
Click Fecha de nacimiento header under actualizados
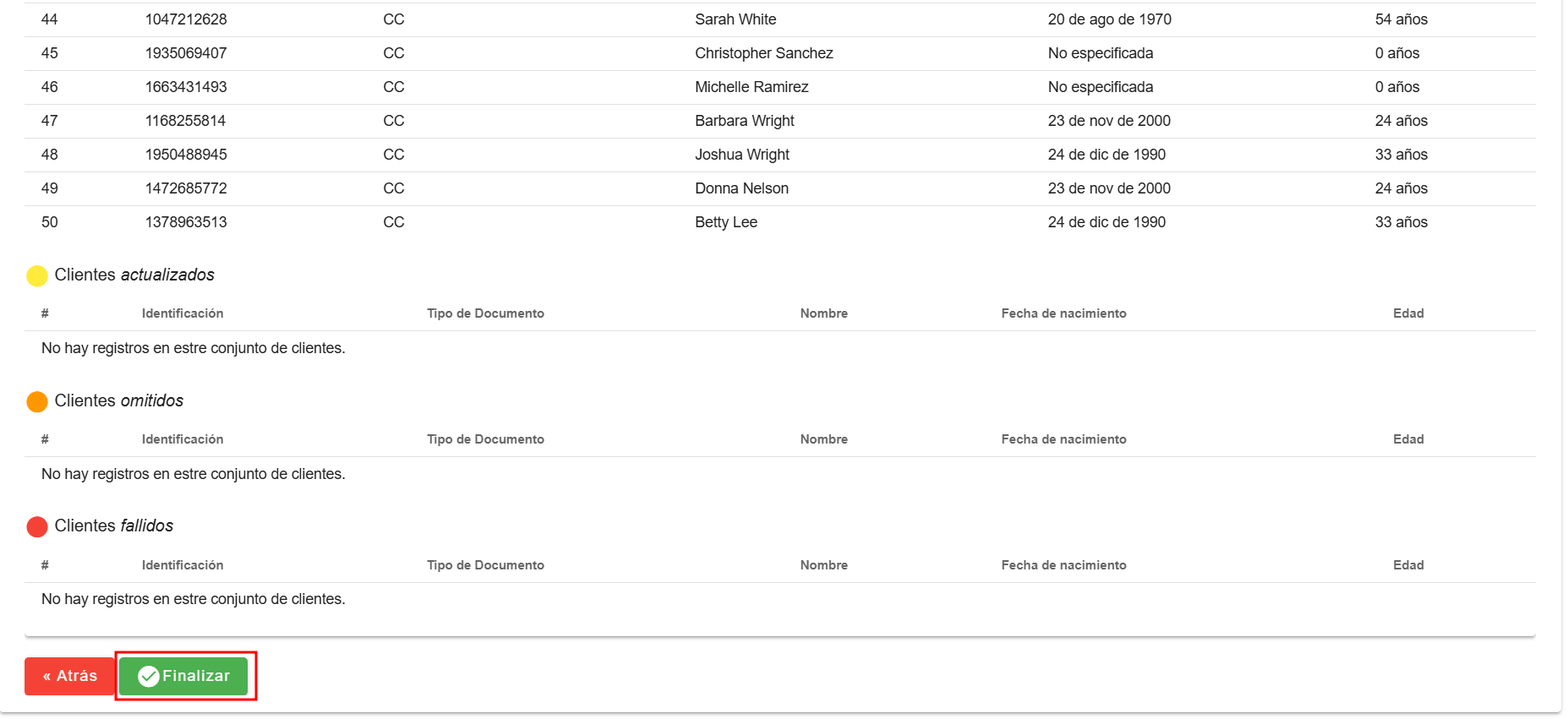point(1063,313)
